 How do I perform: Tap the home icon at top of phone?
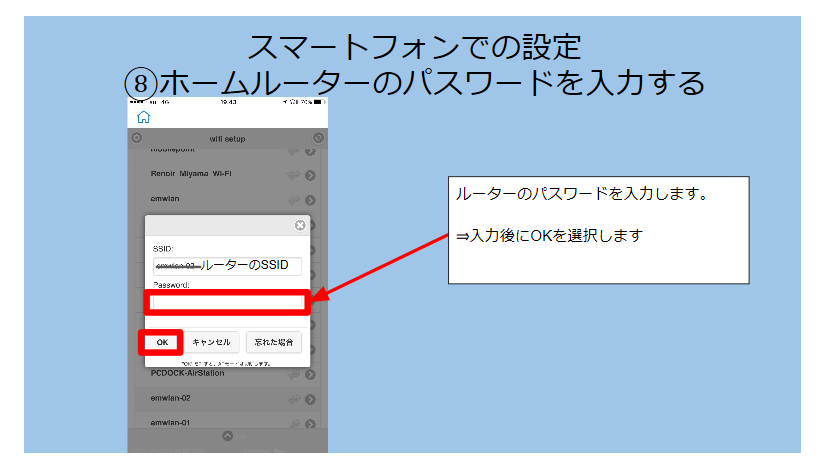click(x=143, y=117)
